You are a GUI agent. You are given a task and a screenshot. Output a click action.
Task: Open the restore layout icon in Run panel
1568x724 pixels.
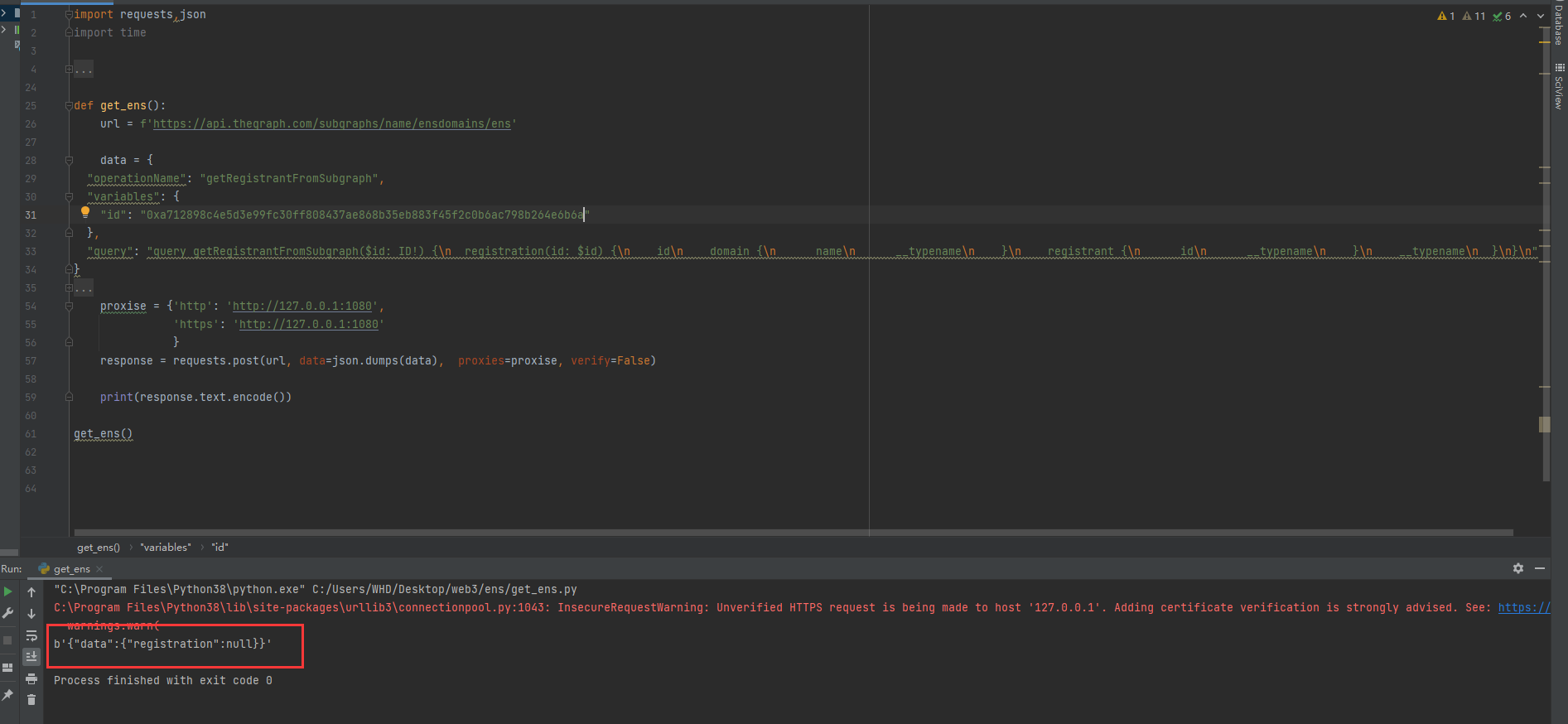click(8, 667)
